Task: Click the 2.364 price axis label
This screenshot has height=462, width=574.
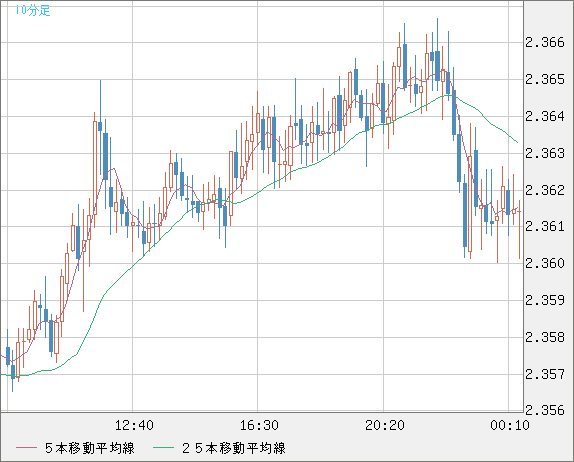Action: pos(545,116)
